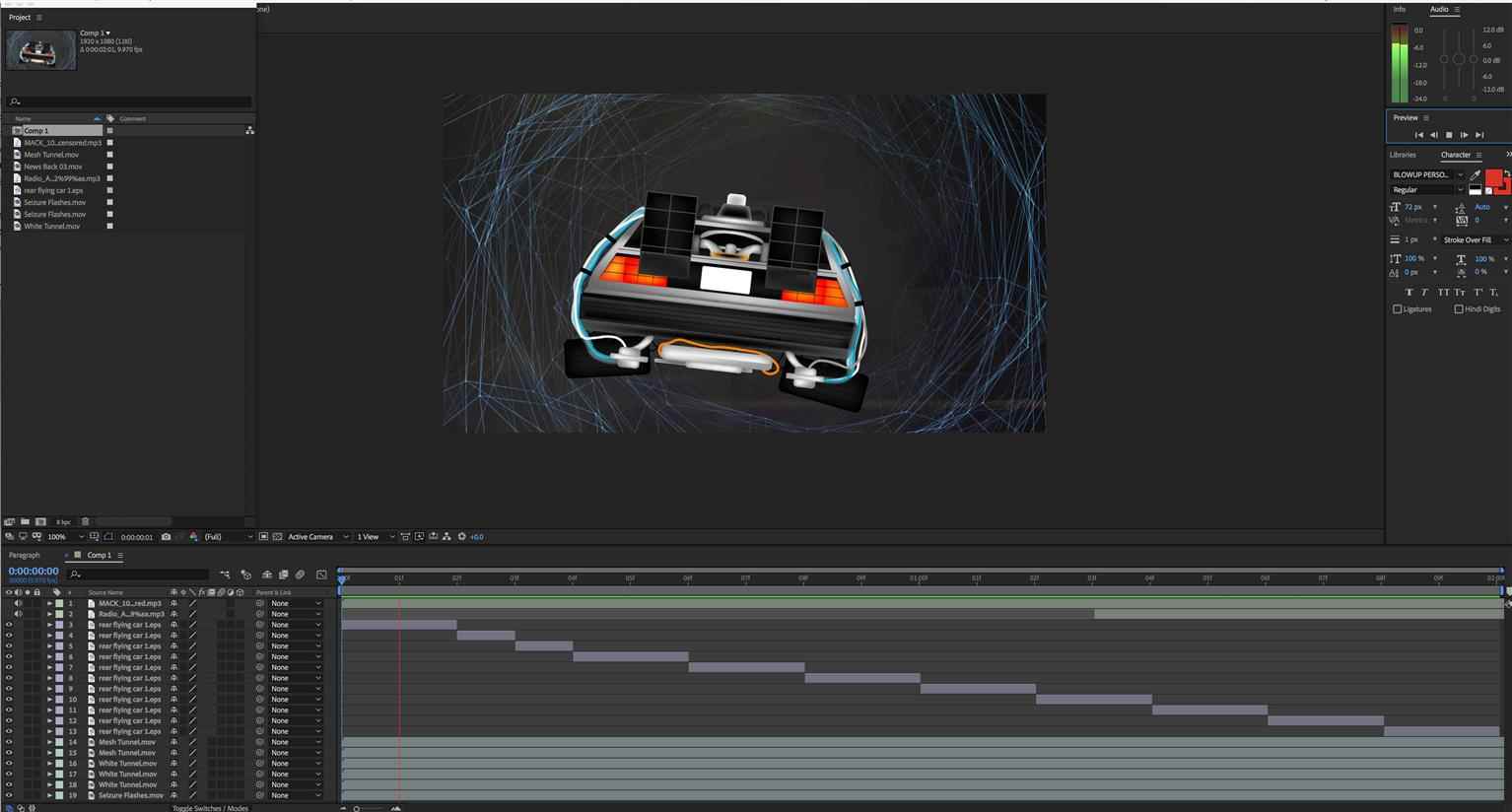Show channel and color management icon
Viewport: 1512px width, 812px height.
pos(193,537)
